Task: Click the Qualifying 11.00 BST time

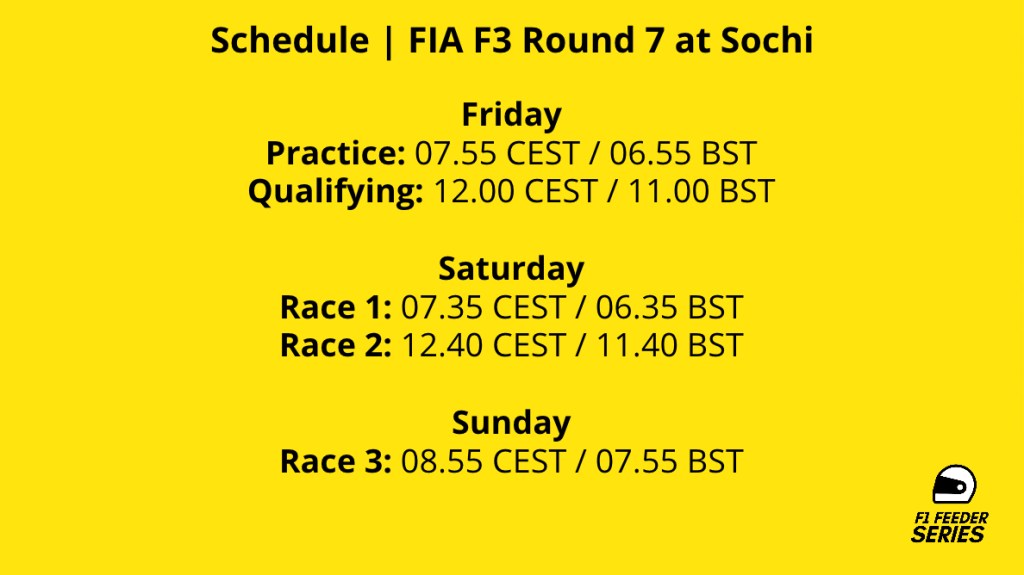Action: 701,191
